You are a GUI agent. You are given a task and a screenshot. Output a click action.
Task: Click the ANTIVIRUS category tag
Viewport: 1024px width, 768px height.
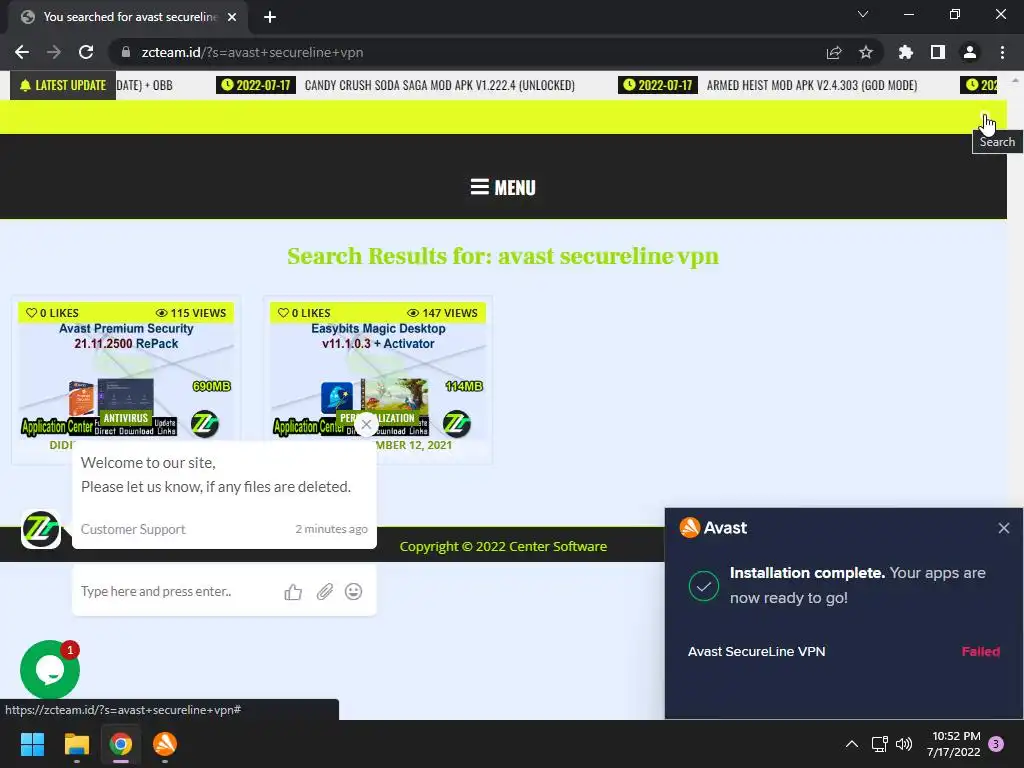coord(125,418)
